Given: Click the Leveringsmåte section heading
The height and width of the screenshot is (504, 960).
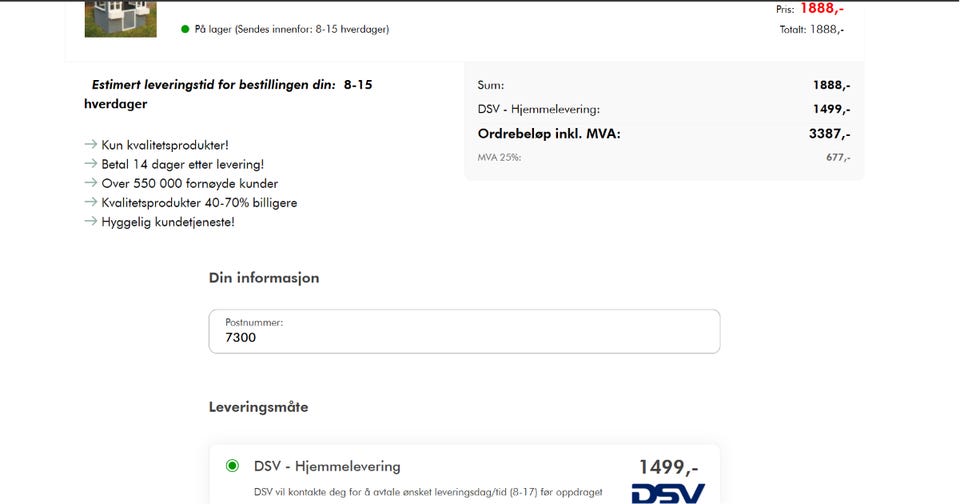Looking at the screenshot, I should (258, 407).
